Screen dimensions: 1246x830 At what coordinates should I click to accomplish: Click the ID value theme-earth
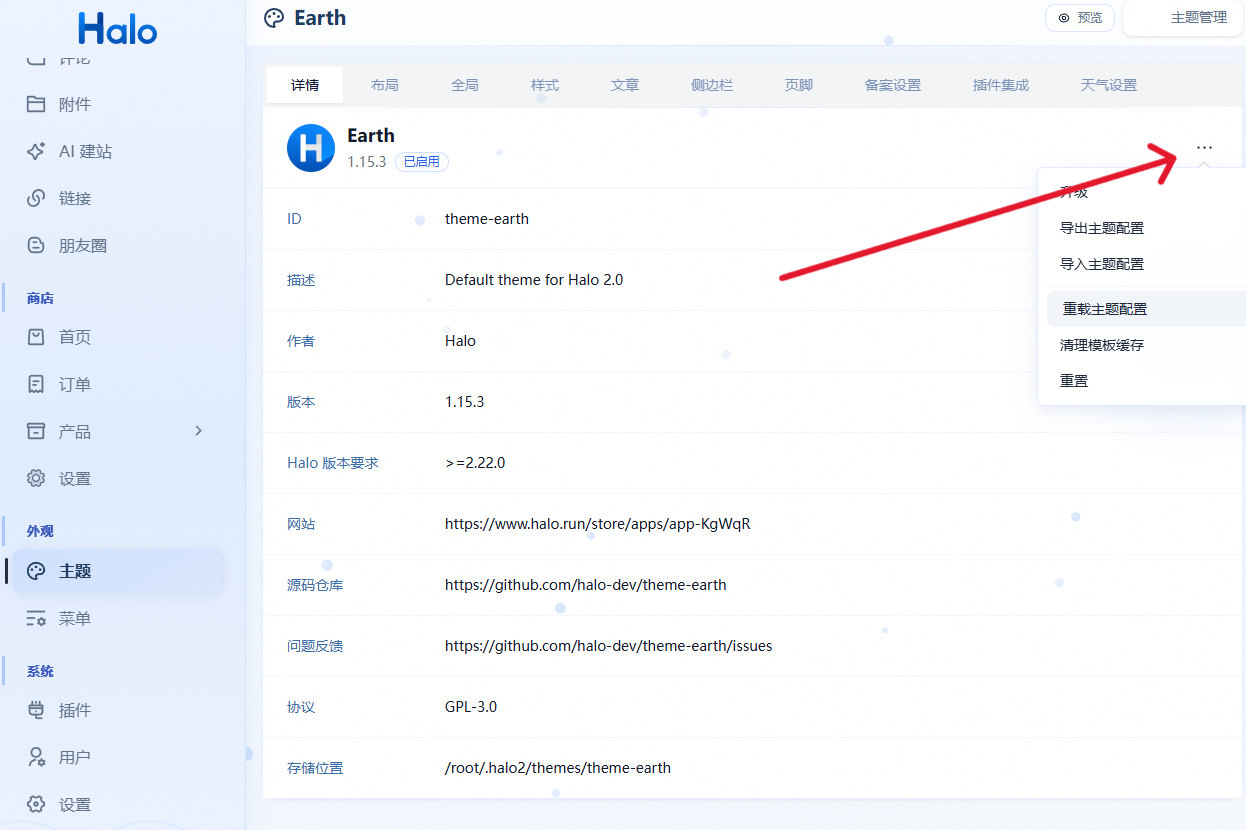(487, 219)
